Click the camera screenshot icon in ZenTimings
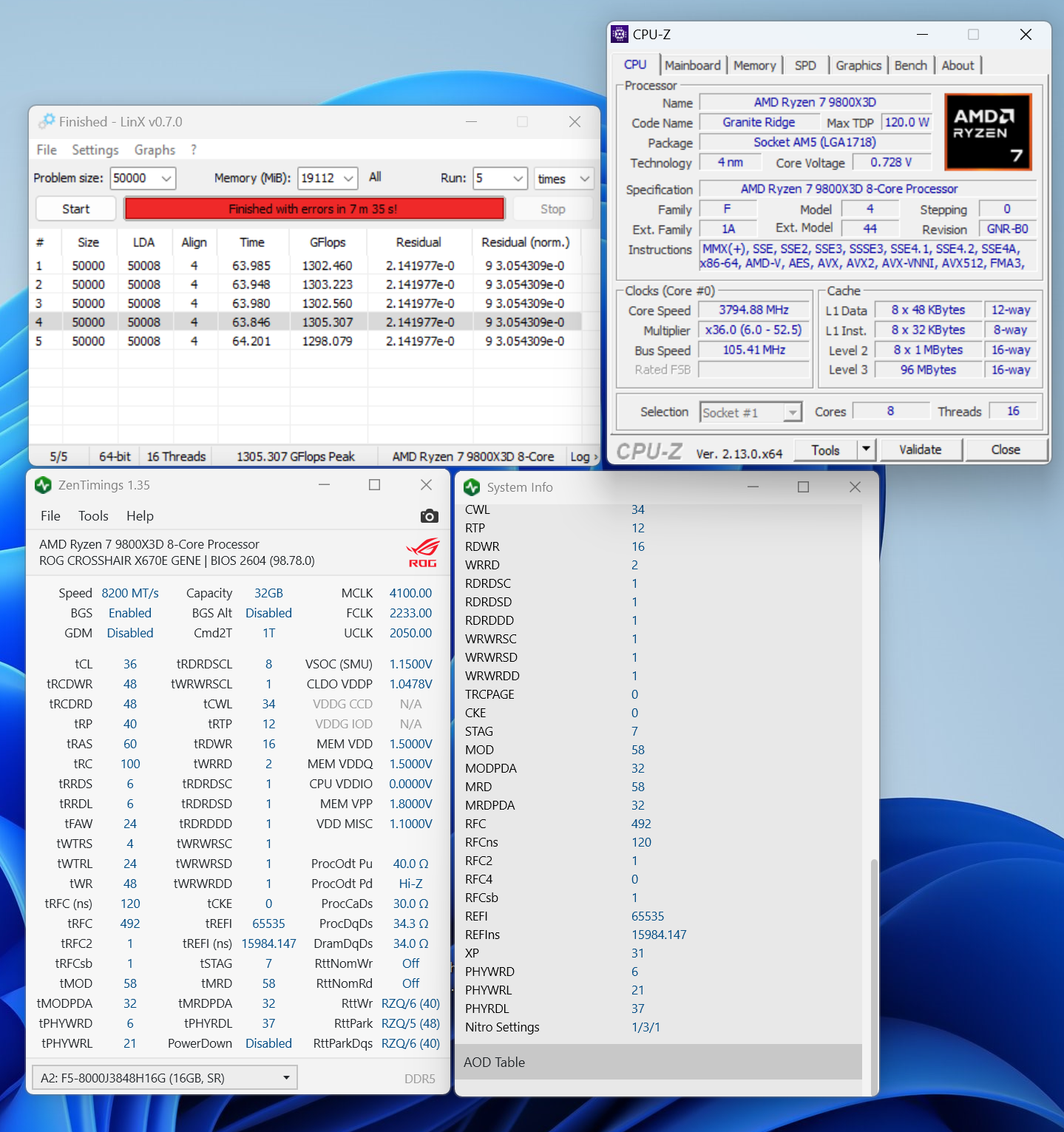Screen dimensions: 1064x1132 point(429,516)
